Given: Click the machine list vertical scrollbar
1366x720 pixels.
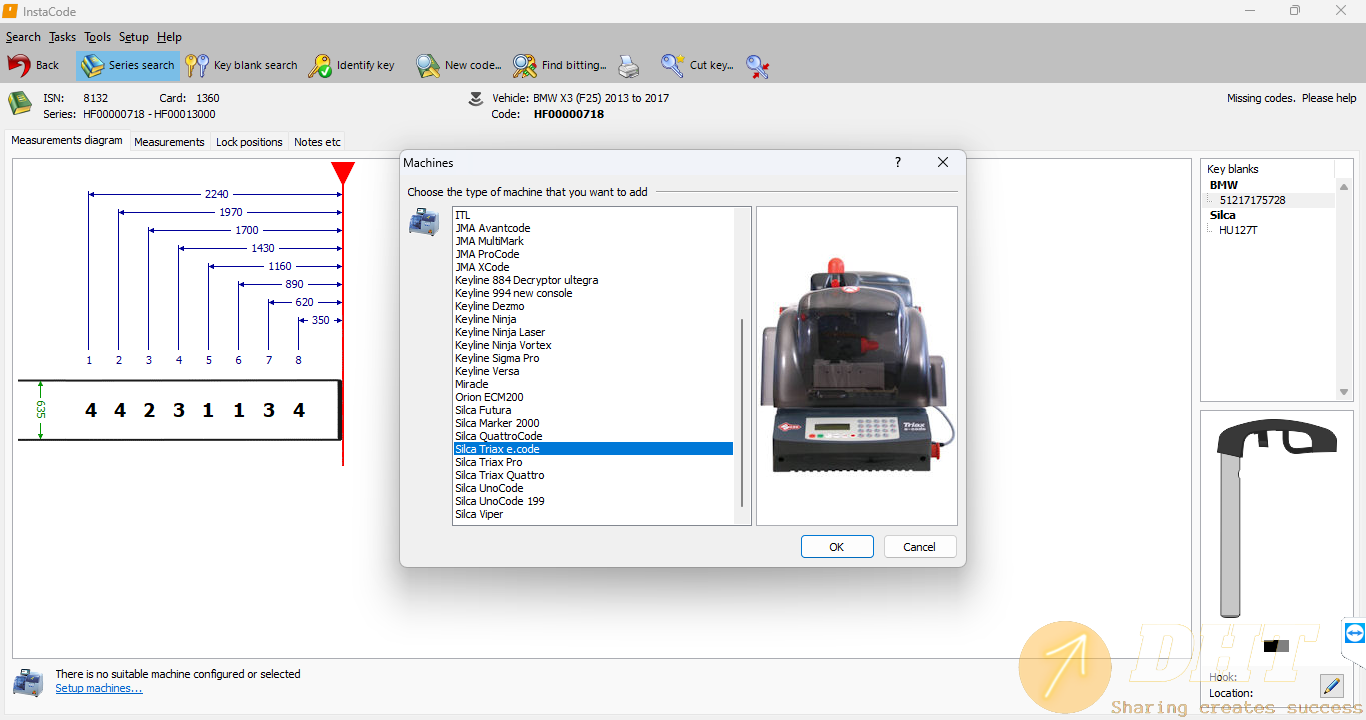Looking at the screenshot, I should (x=742, y=412).
